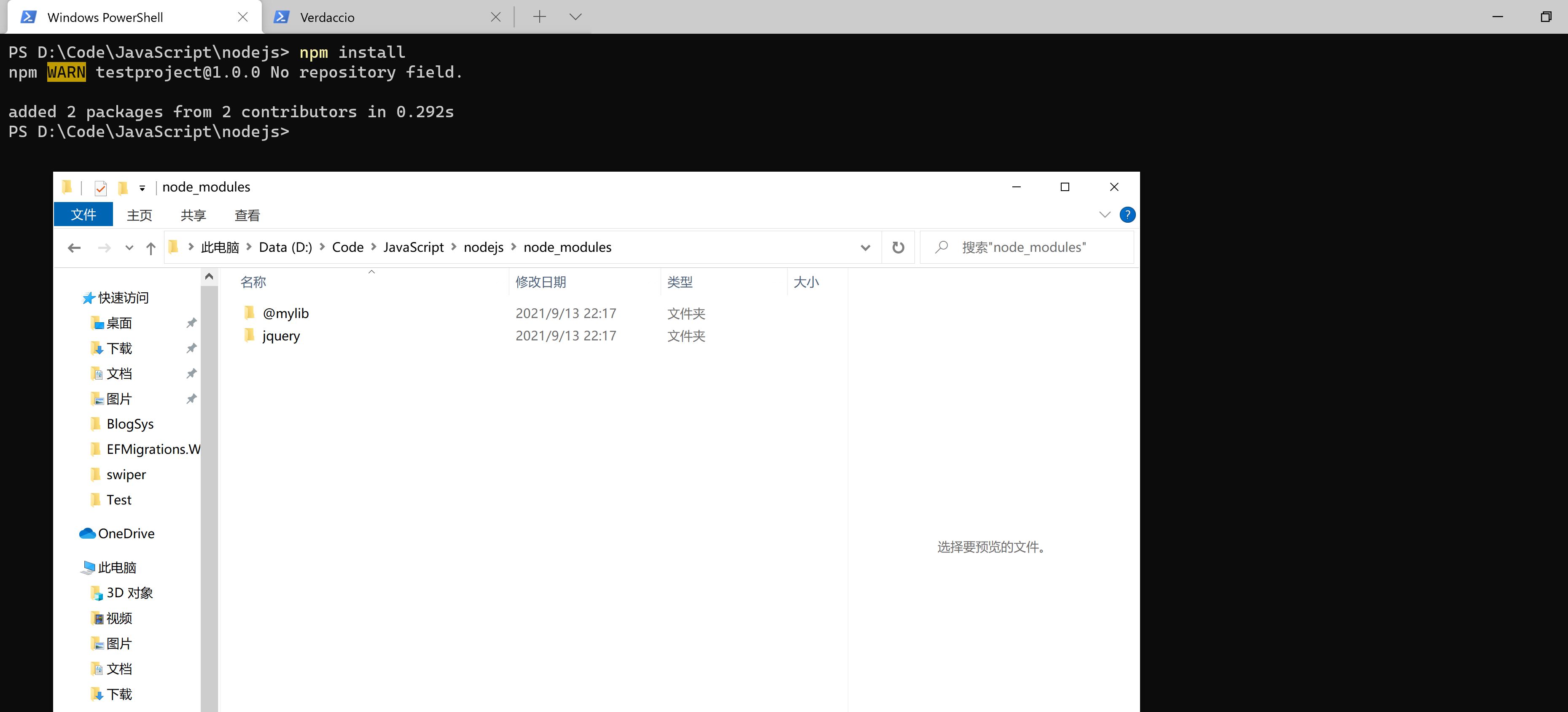Open the 文件 menu in Explorer

click(x=83, y=215)
